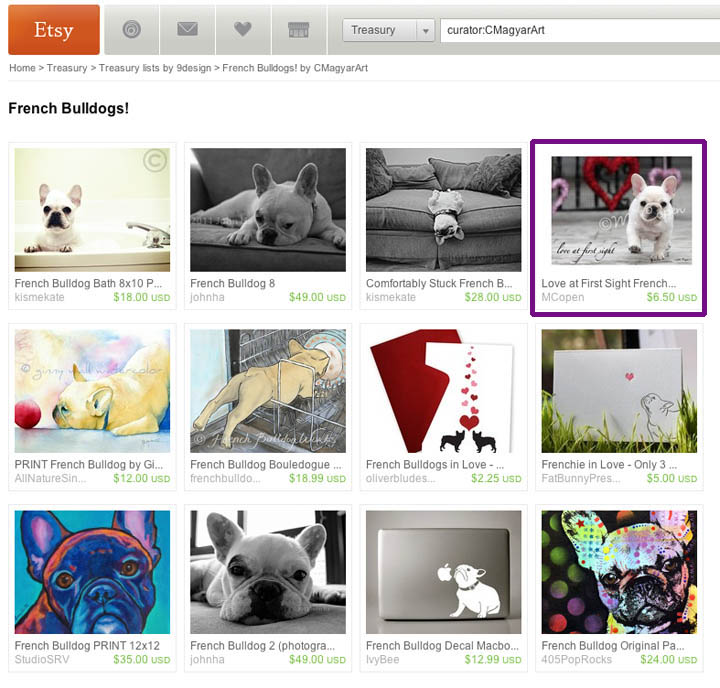Visit seller MCopen shop
This screenshot has width=720, height=688.
point(562,297)
